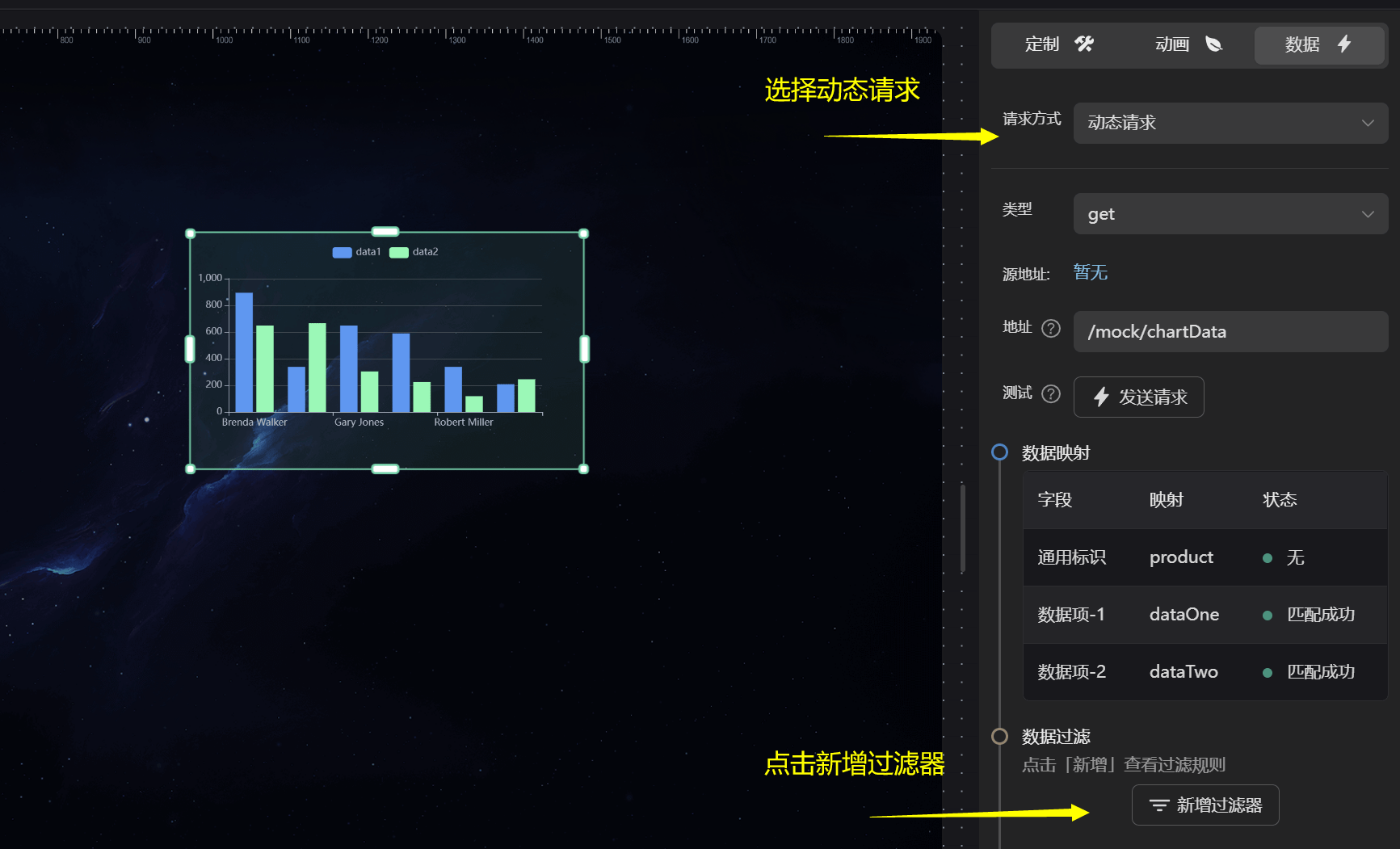Click the wrench tools icon beside 定制
1400x849 pixels.
(1084, 44)
